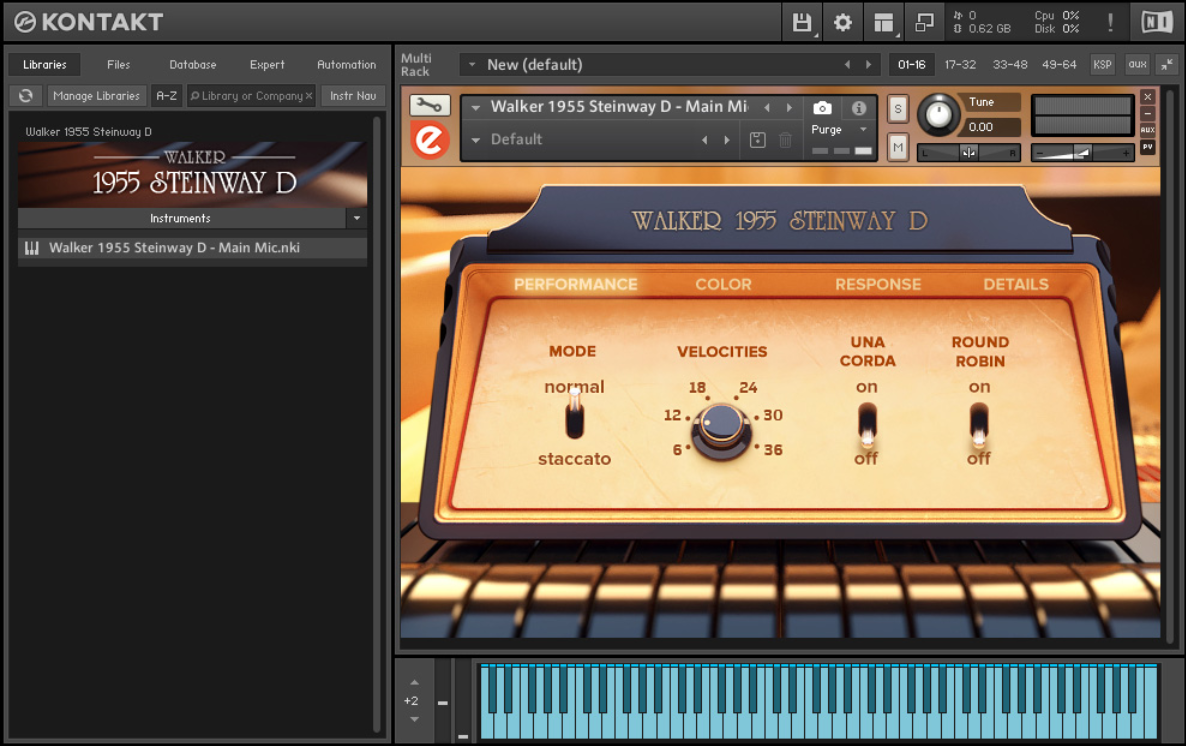Viewport: 1186px width, 746px height.
Task: Toggle the PV button on instrument
Action: pos(1147,147)
